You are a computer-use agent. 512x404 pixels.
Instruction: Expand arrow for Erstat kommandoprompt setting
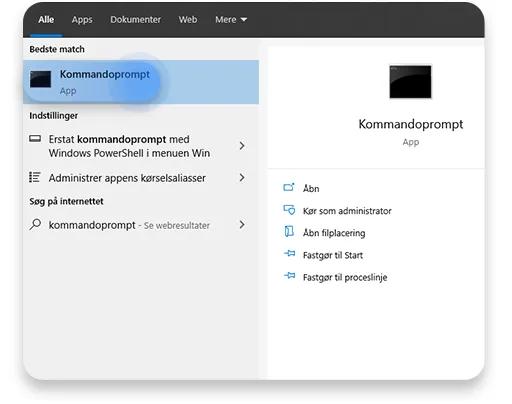tap(242, 146)
